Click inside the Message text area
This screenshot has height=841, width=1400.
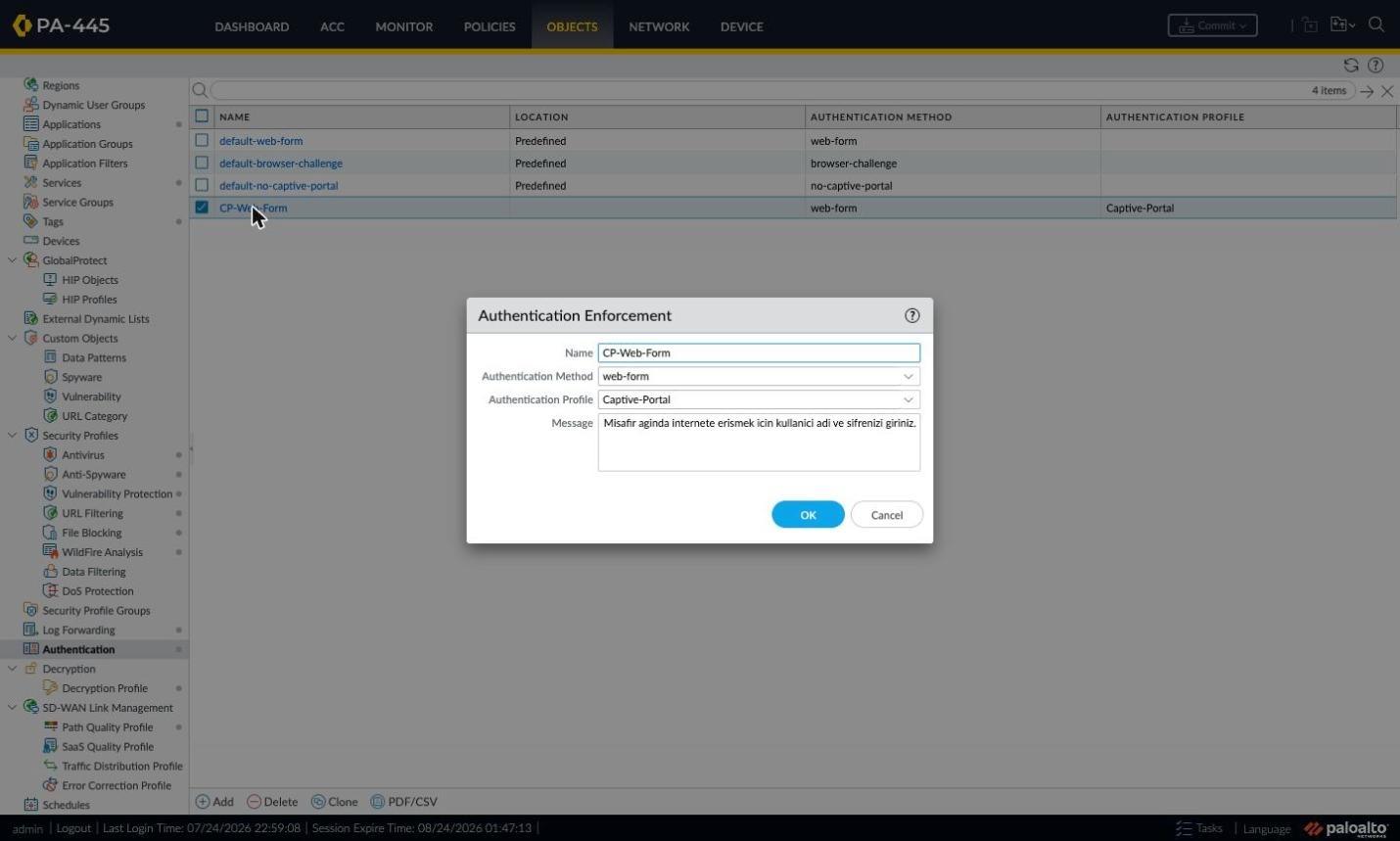click(x=759, y=443)
